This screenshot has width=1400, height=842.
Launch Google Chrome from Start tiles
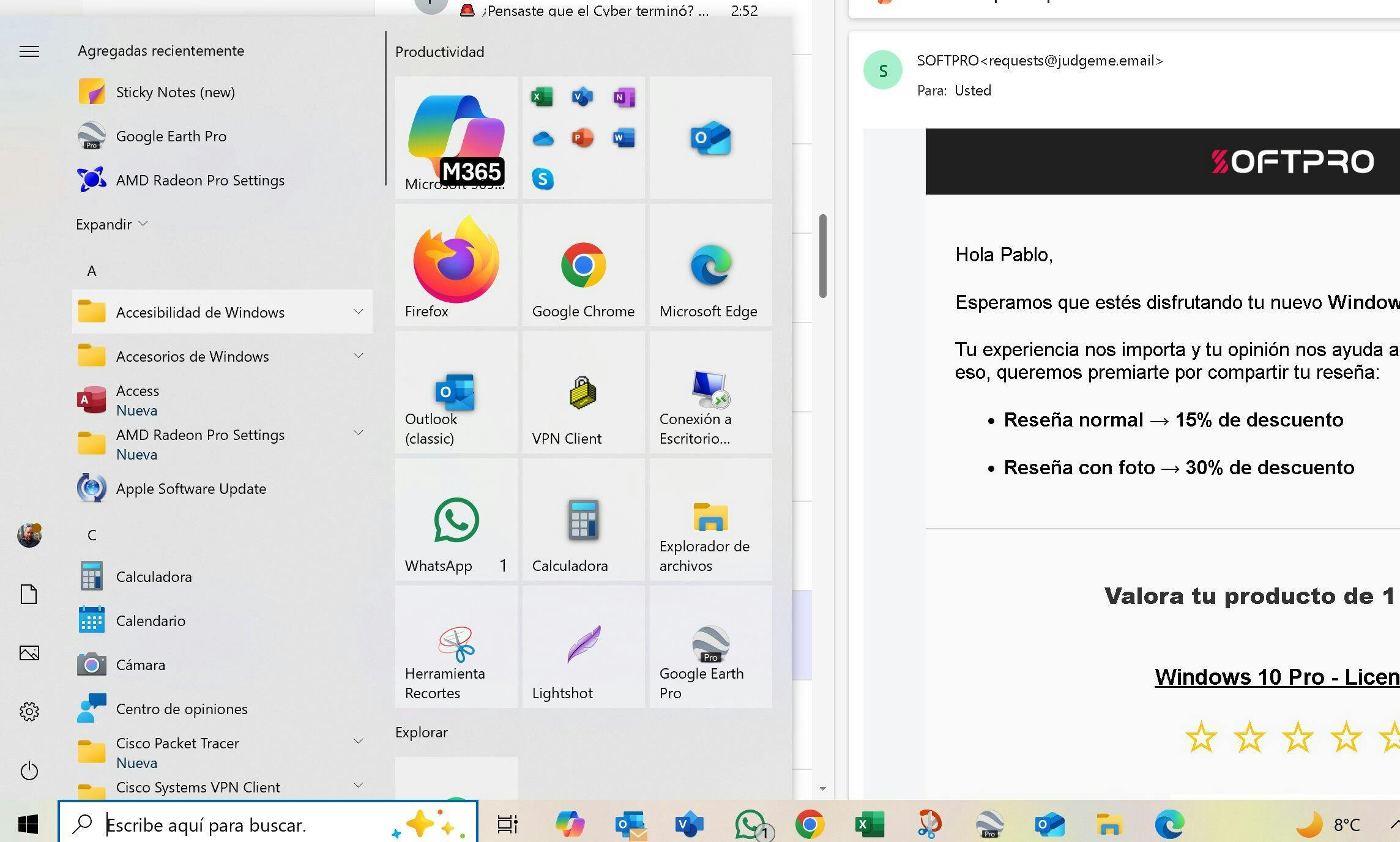coord(583,264)
